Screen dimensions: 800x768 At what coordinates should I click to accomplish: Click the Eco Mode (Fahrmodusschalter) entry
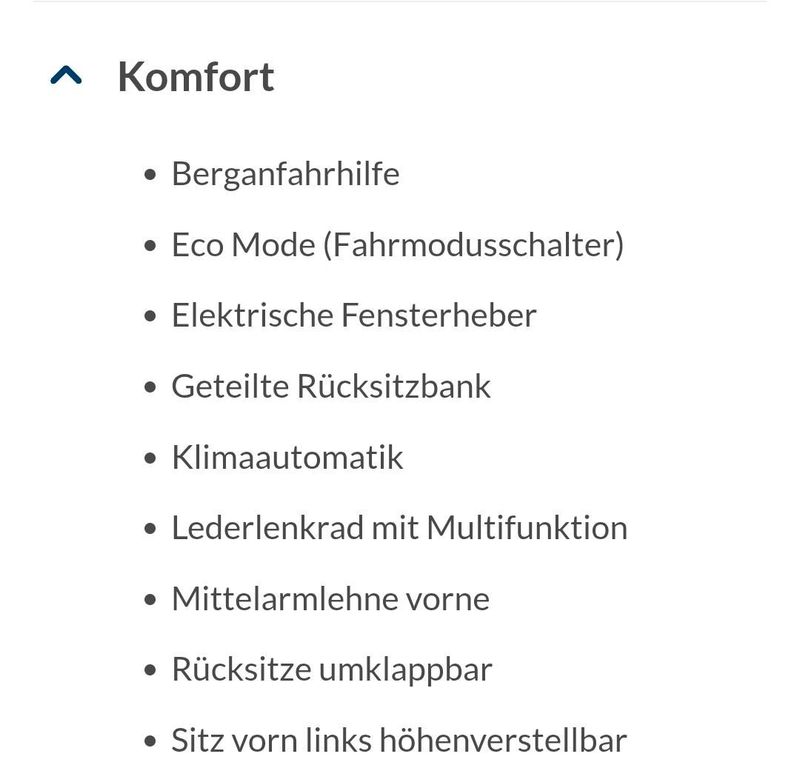[397, 245]
